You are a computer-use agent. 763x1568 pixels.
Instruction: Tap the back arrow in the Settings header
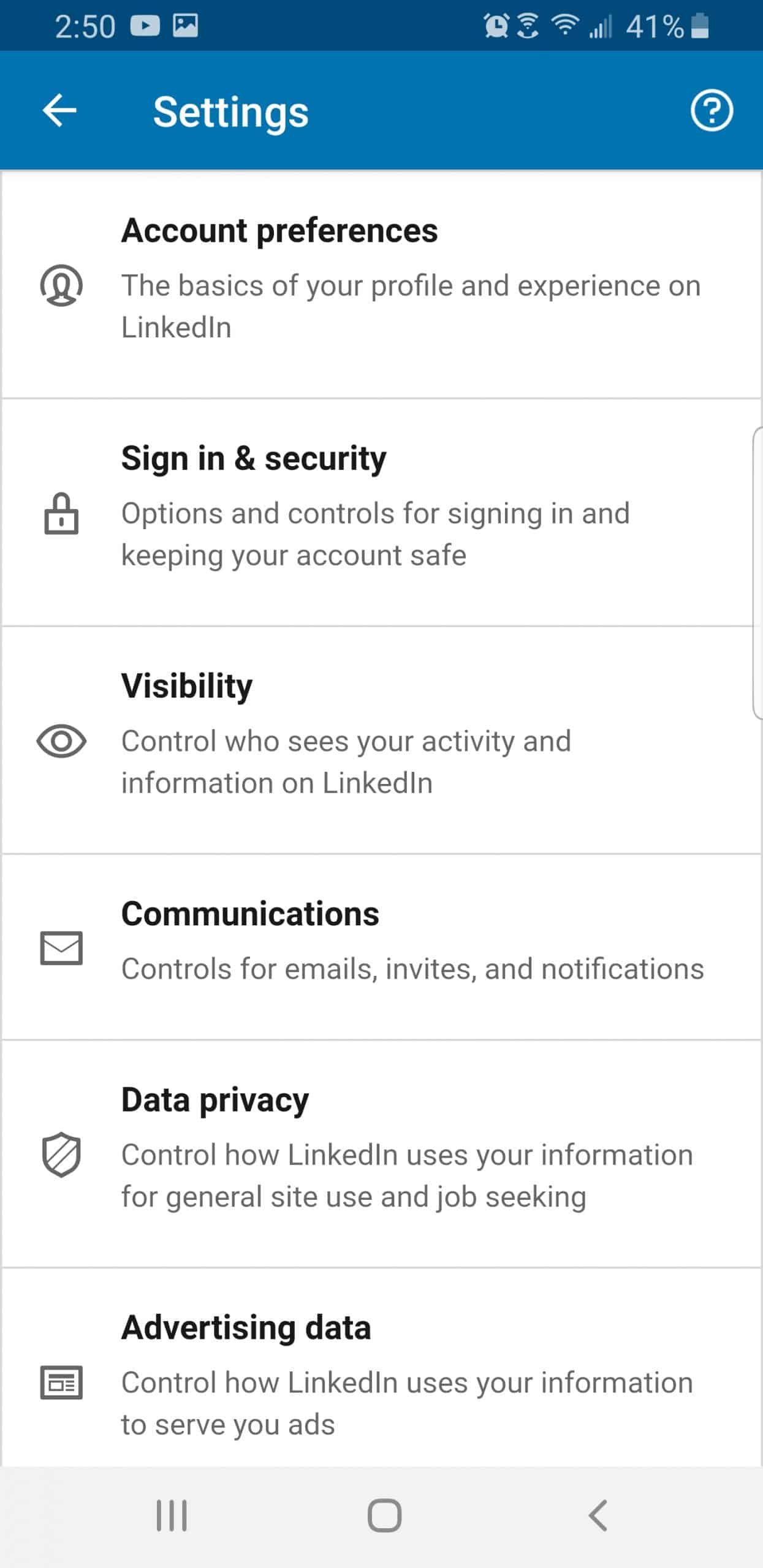[x=59, y=110]
